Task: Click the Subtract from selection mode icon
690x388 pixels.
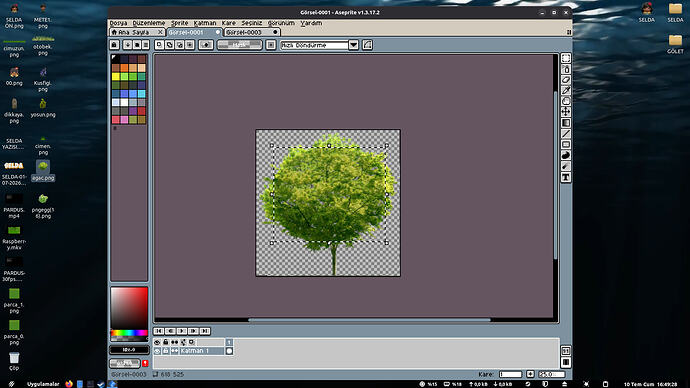Action: click(x=180, y=45)
